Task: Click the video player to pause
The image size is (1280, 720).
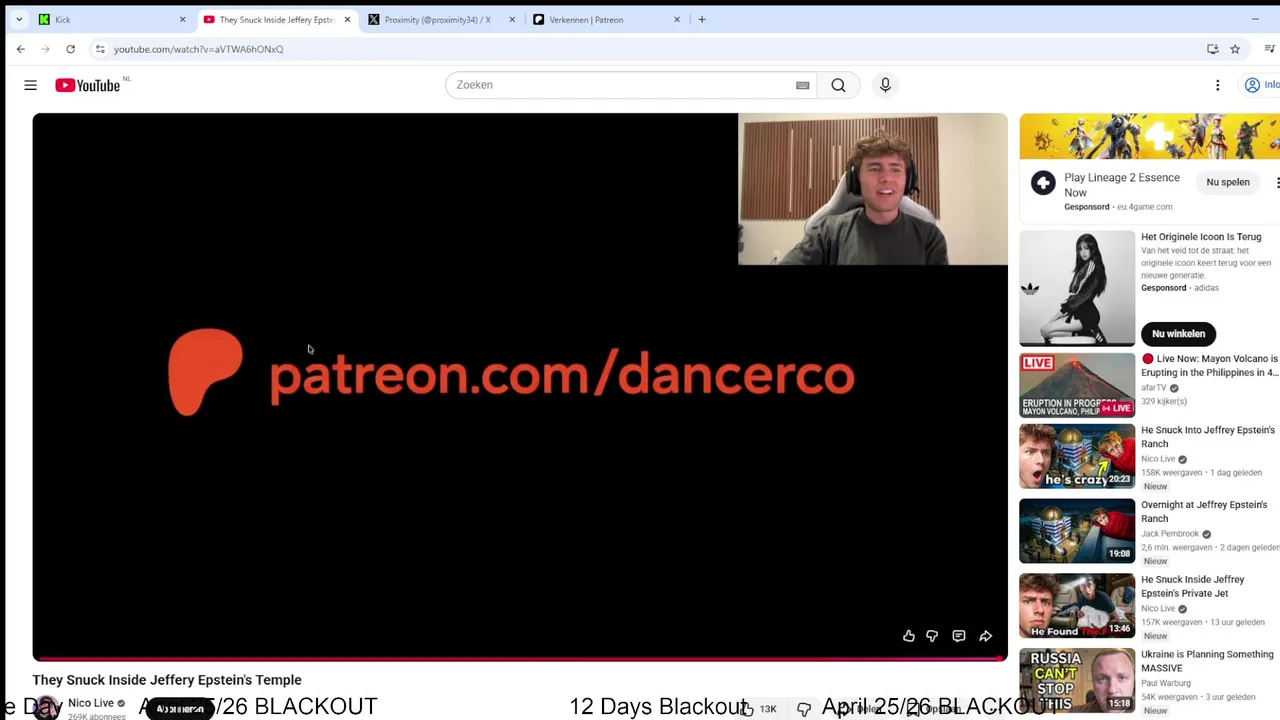Action: [520, 385]
